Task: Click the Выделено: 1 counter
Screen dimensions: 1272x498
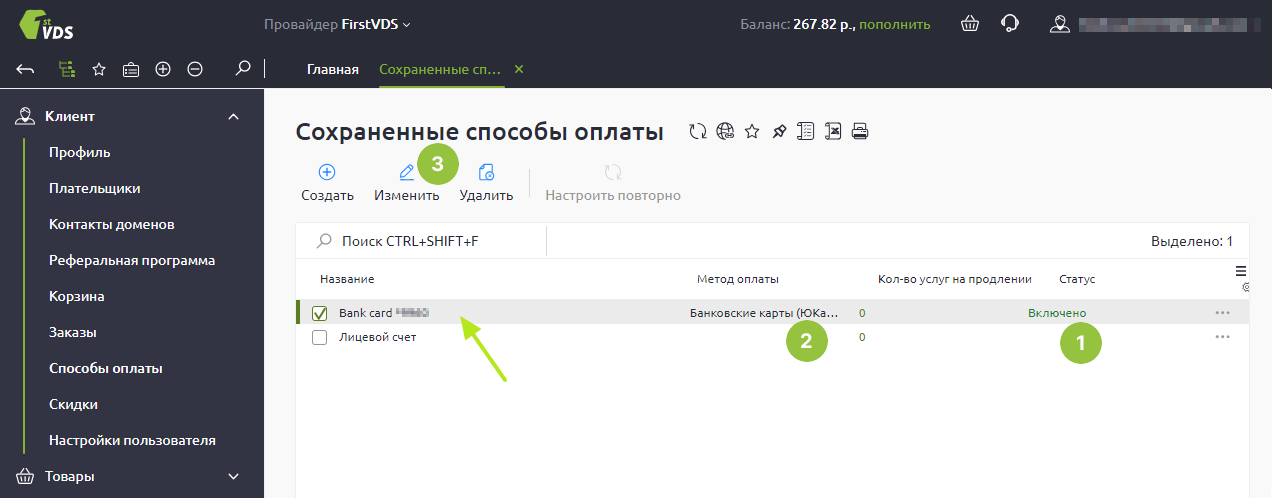Action: tap(1192, 241)
